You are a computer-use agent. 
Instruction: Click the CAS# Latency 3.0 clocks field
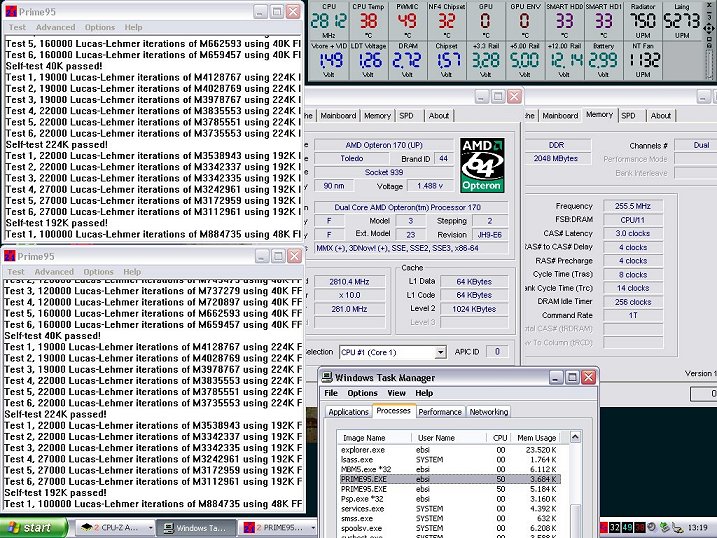[x=632, y=233]
